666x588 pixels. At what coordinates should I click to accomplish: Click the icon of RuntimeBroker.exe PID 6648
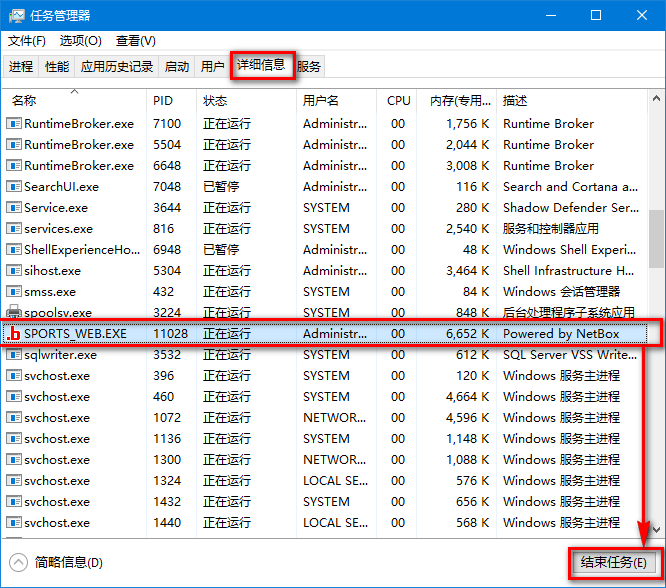coord(14,166)
